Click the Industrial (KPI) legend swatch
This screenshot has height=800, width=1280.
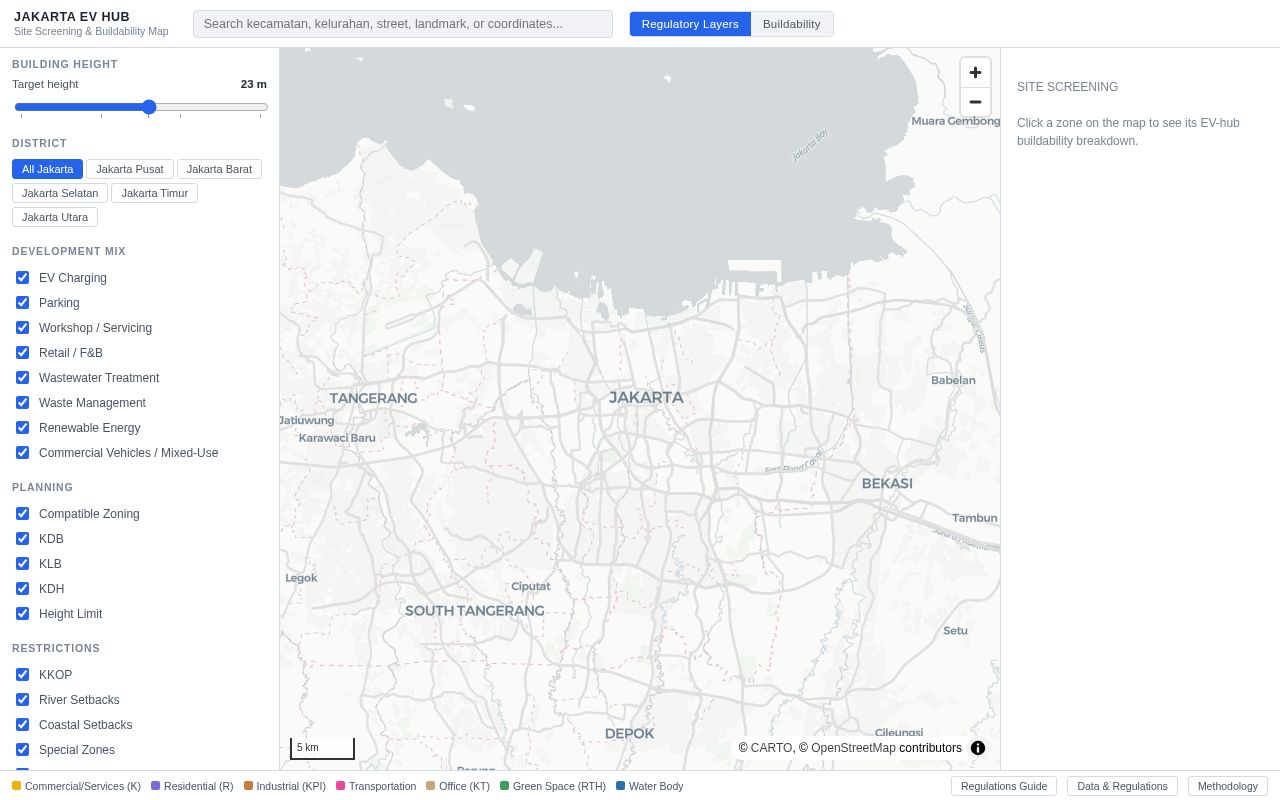click(248, 786)
